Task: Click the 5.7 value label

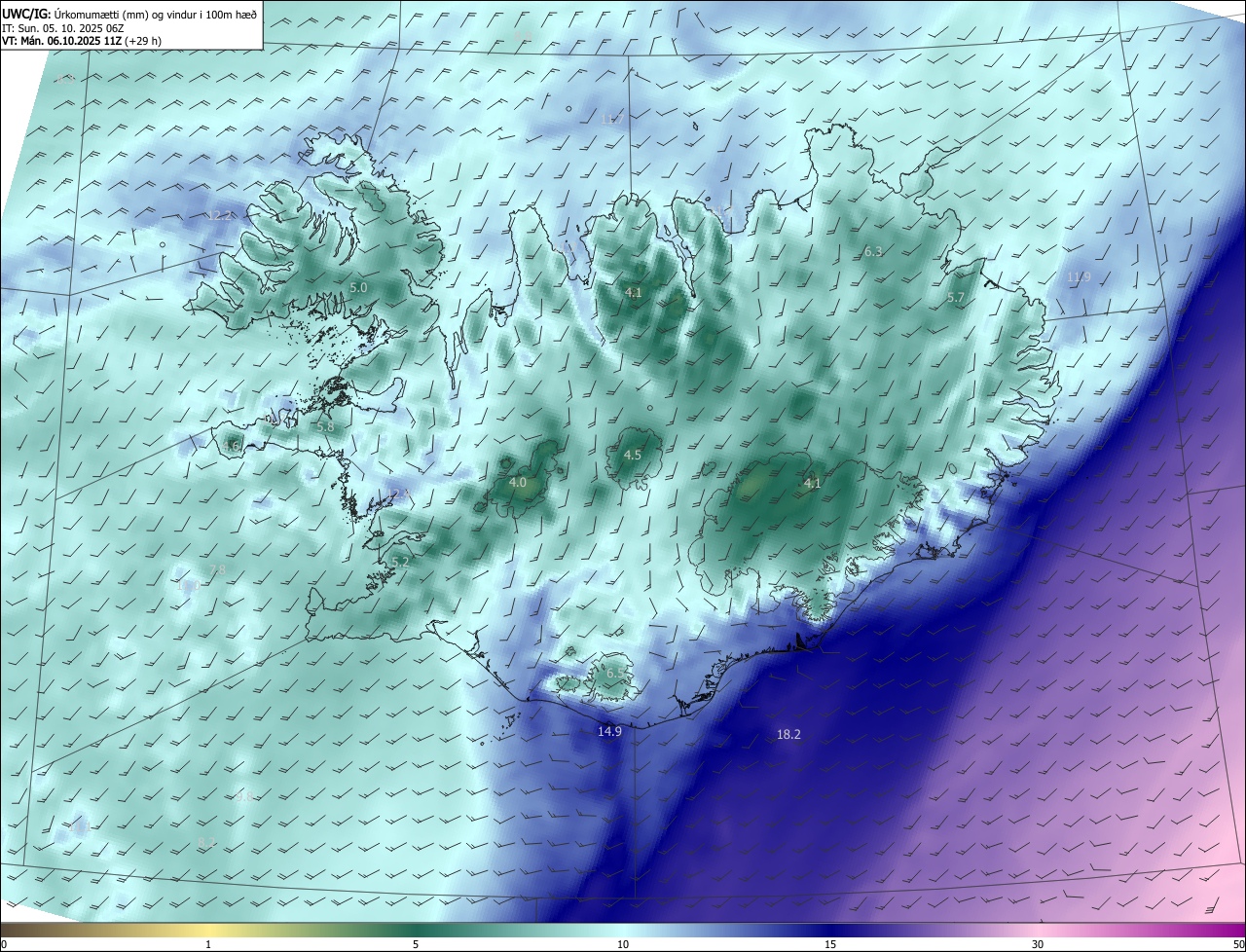Action: click(956, 297)
